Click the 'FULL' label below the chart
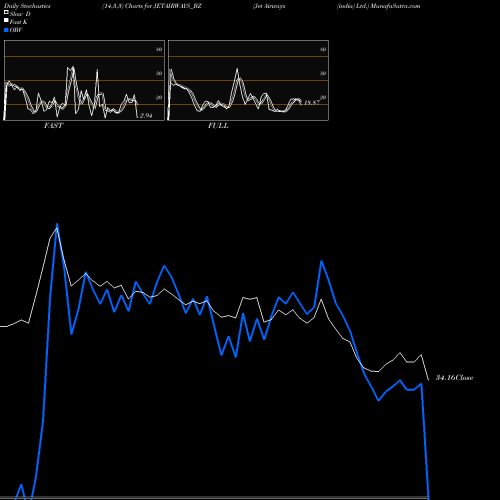 [218, 126]
